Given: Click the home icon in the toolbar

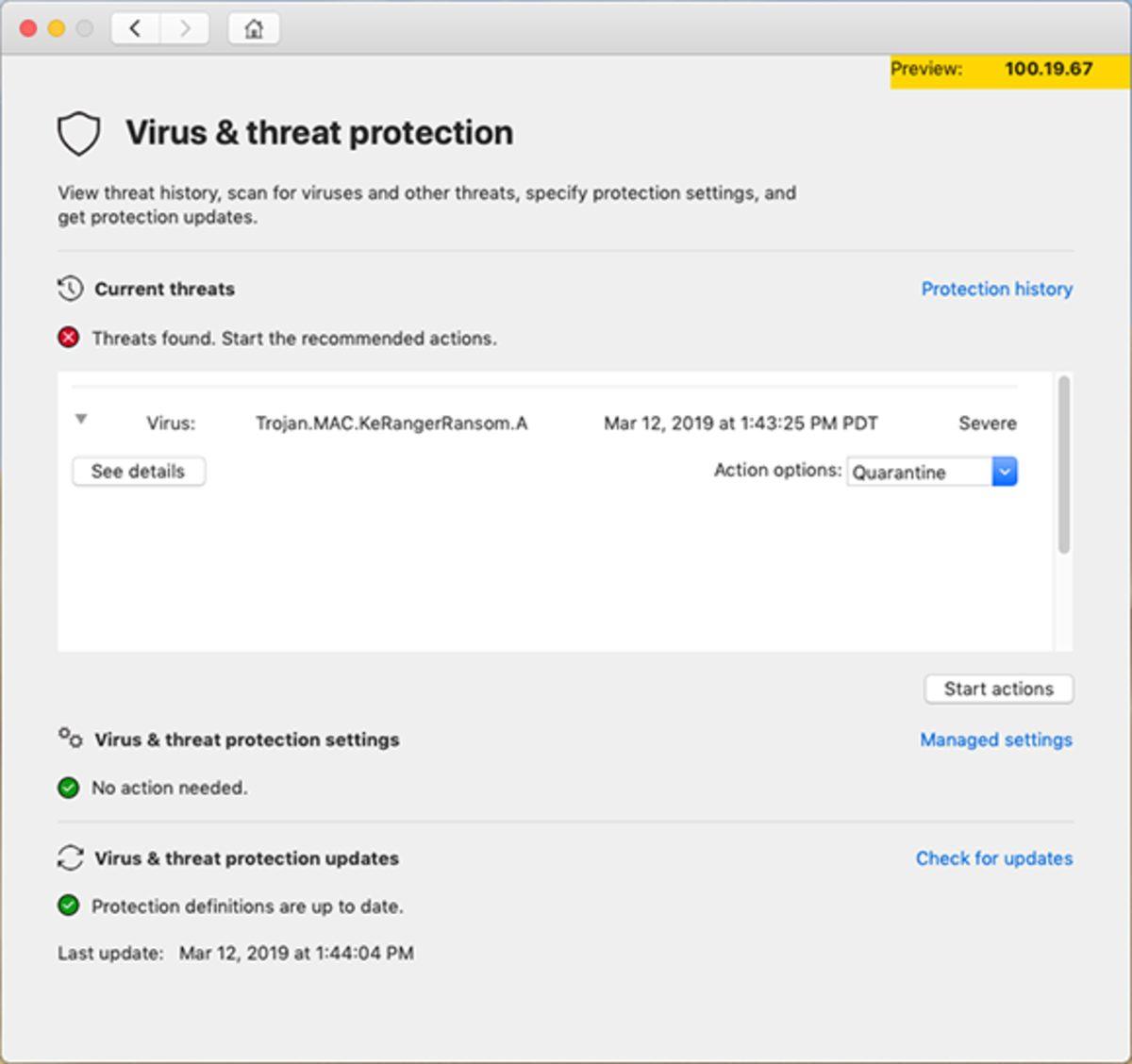Looking at the screenshot, I should (x=254, y=28).
